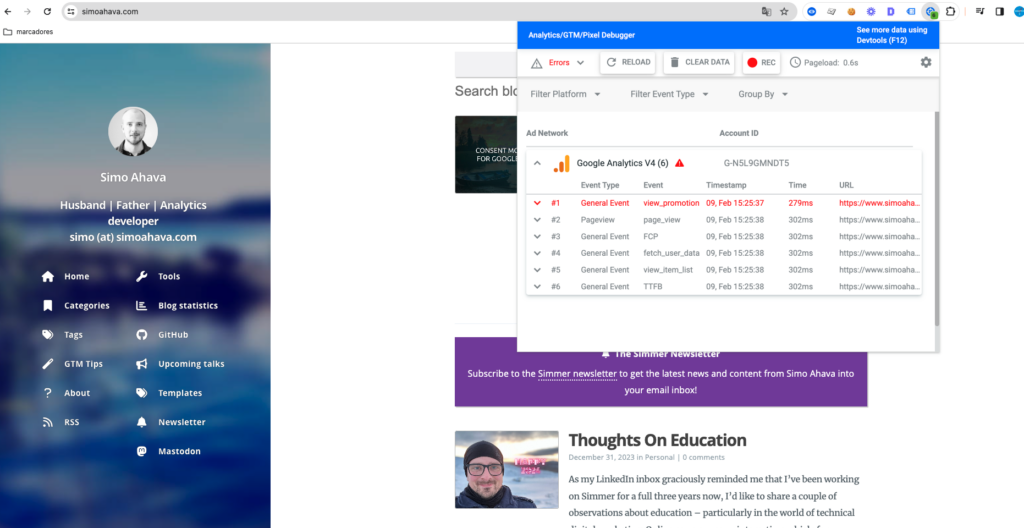
Task: Open the marcadores bookmarks folder
Action: [x=28, y=31]
